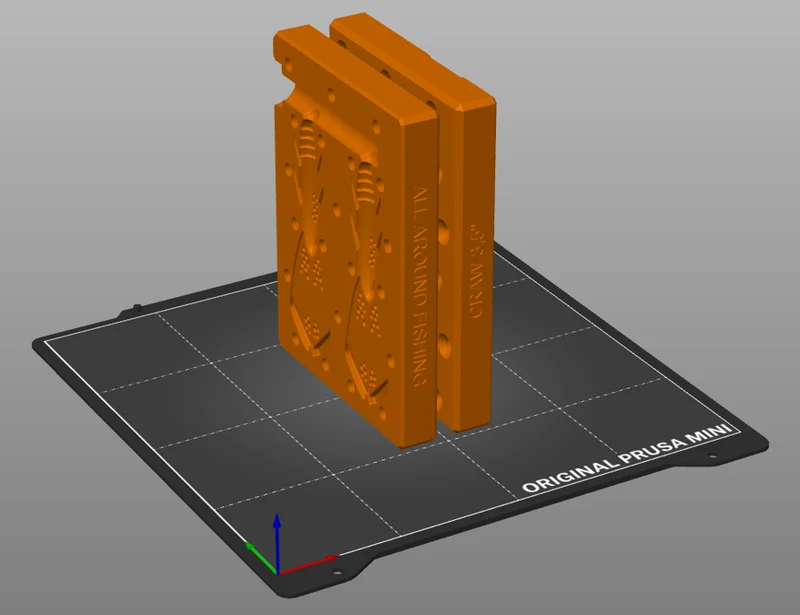Click the green Y axis arrow
This screenshot has height=615, width=800.
coord(261,558)
